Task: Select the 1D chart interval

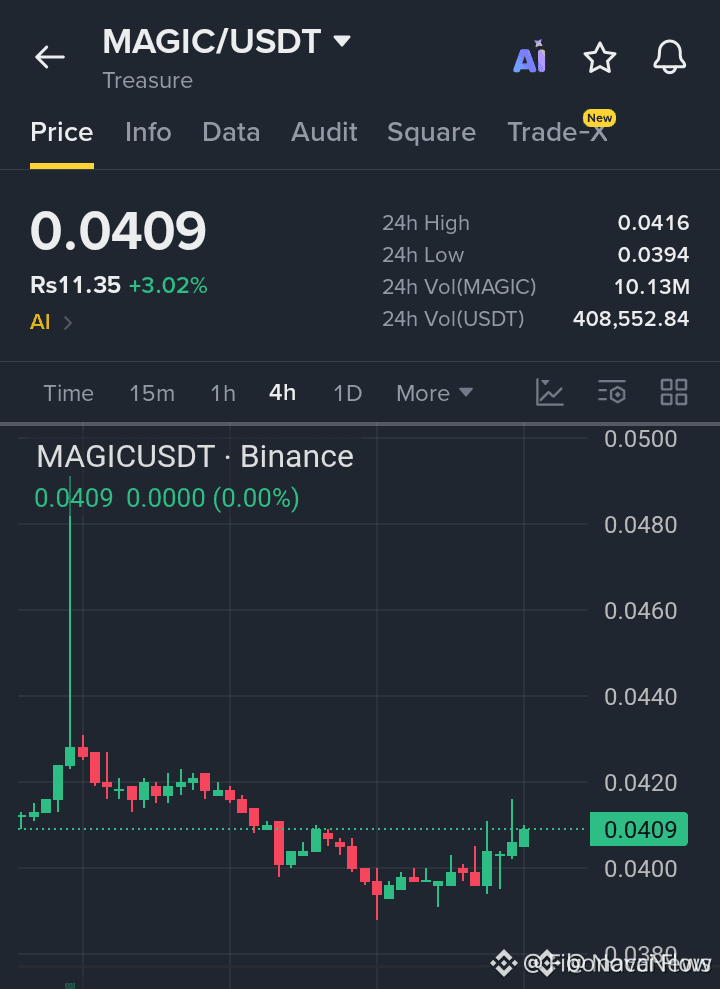Action: (347, 394)
